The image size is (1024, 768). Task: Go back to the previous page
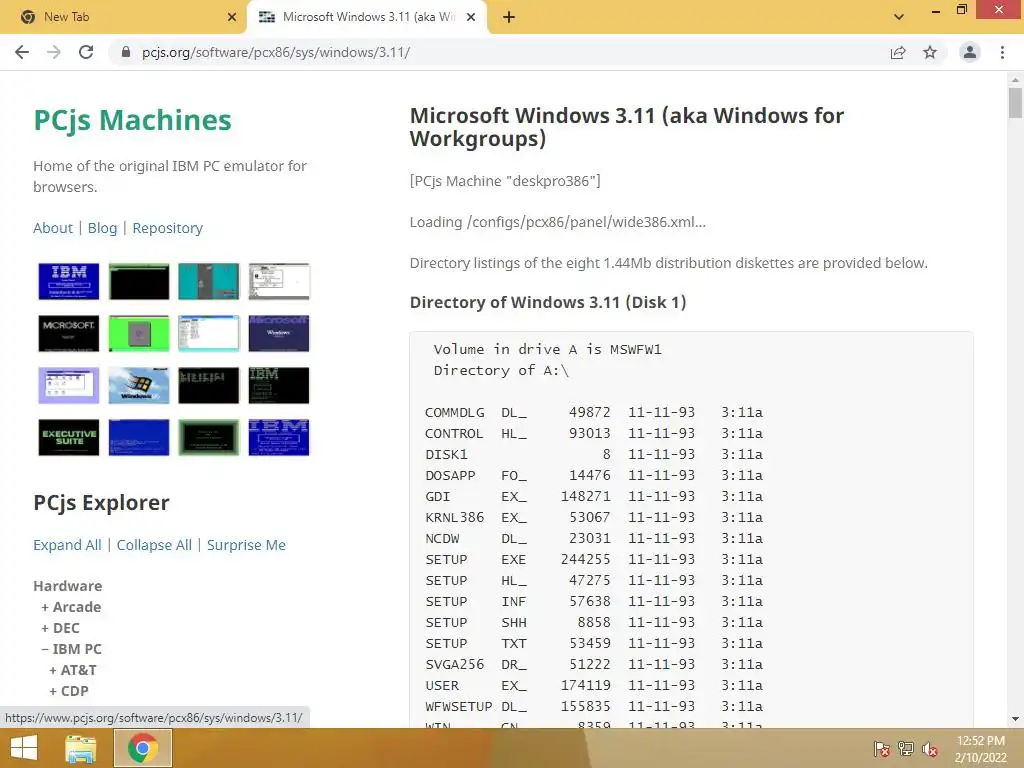(x=22, y=52)
